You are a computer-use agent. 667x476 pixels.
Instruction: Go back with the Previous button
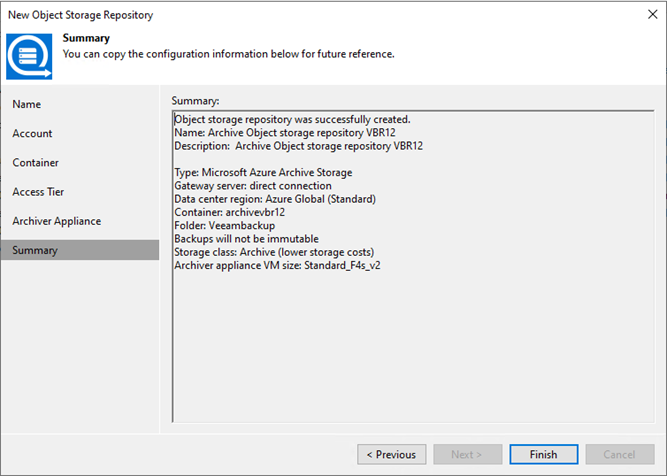pos(392,454)
